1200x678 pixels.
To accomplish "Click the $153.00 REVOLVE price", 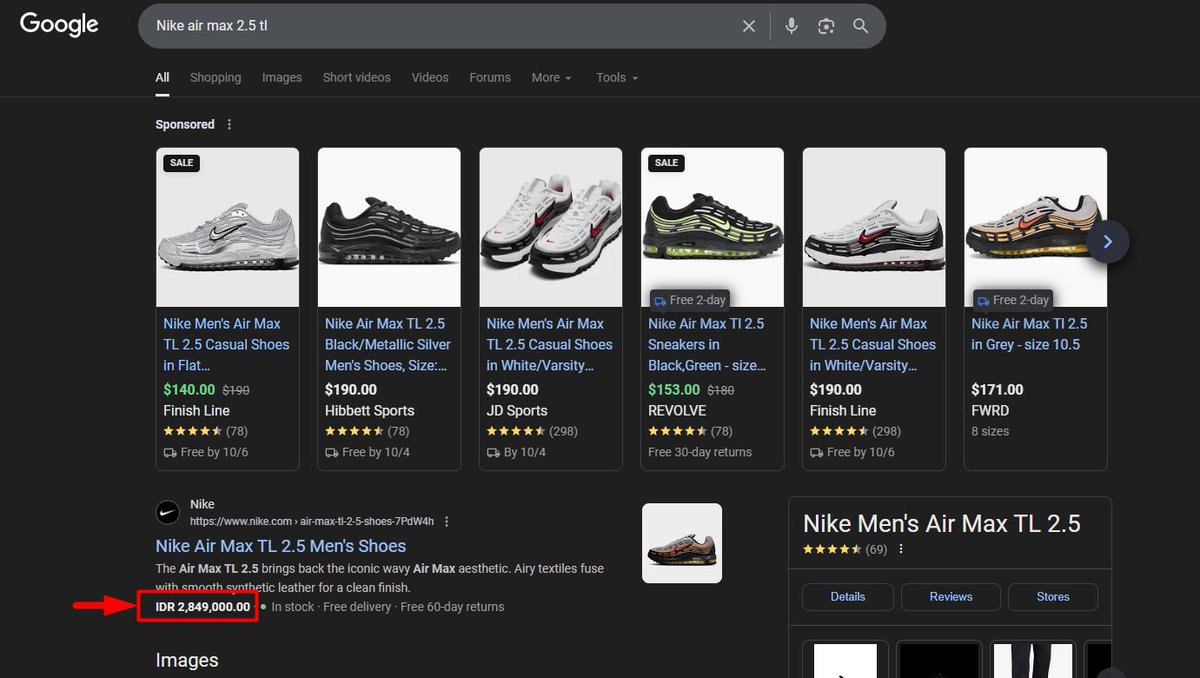I will click(674, 390).
